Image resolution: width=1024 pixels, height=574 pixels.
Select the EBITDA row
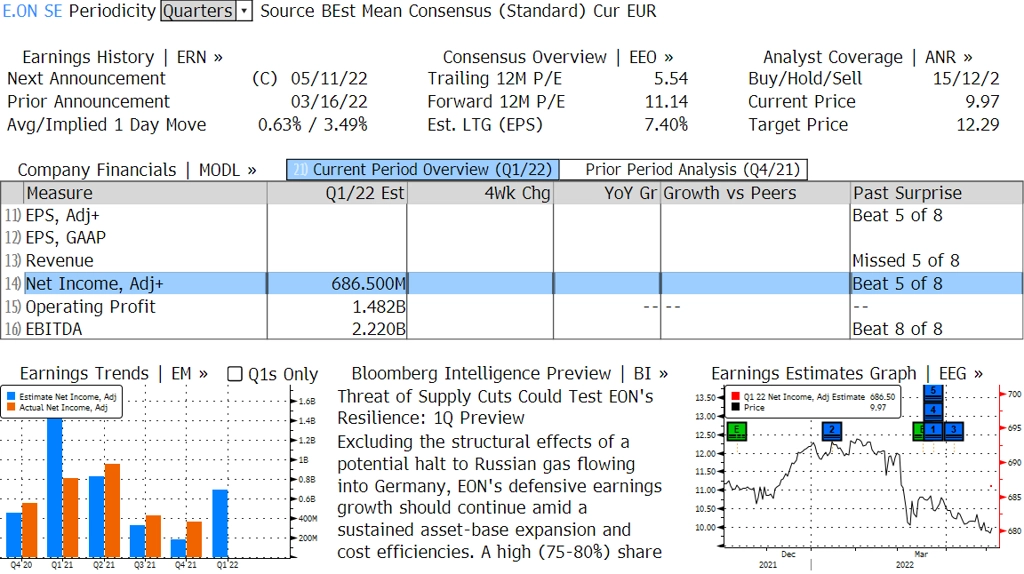(512, 329)
